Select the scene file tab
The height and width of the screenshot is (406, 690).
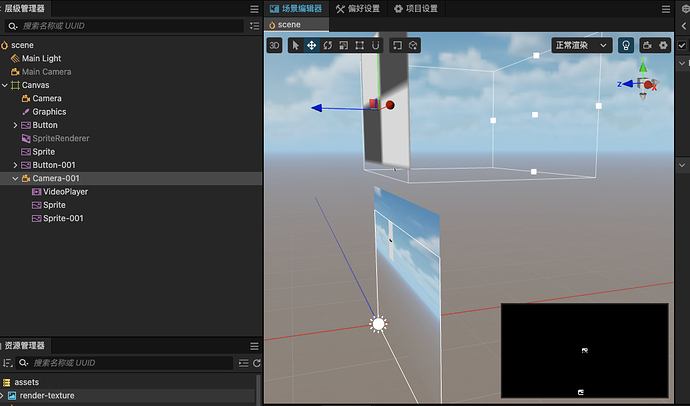(x=297, y=25)
